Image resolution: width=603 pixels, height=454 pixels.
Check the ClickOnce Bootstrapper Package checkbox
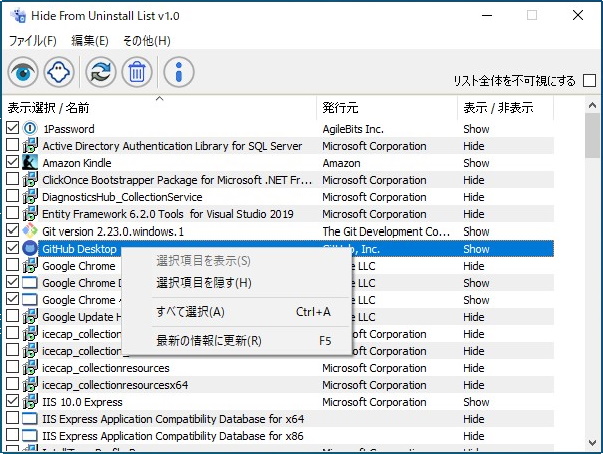pos(12,179)
